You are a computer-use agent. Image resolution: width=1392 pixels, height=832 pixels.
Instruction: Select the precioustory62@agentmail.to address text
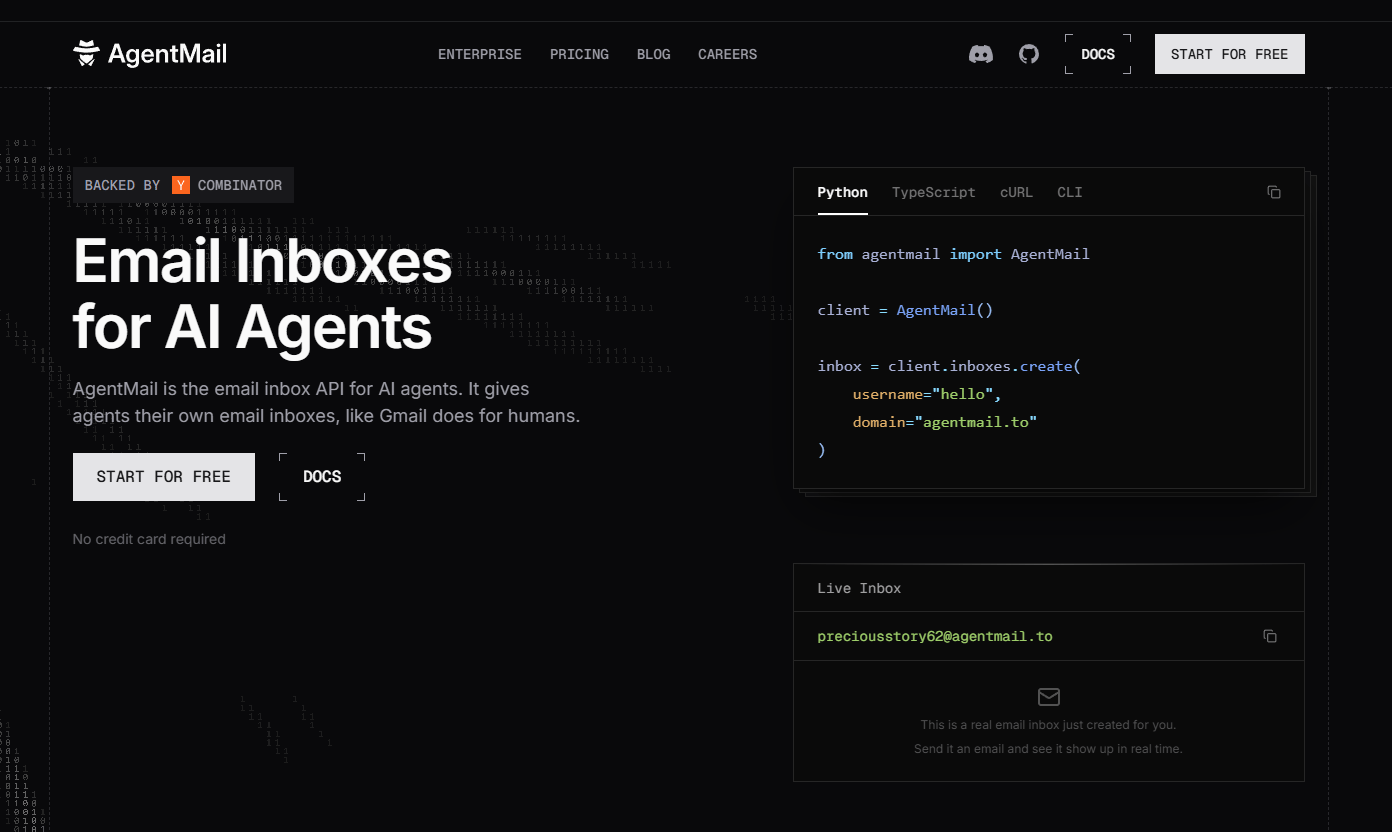coord(935,636)
